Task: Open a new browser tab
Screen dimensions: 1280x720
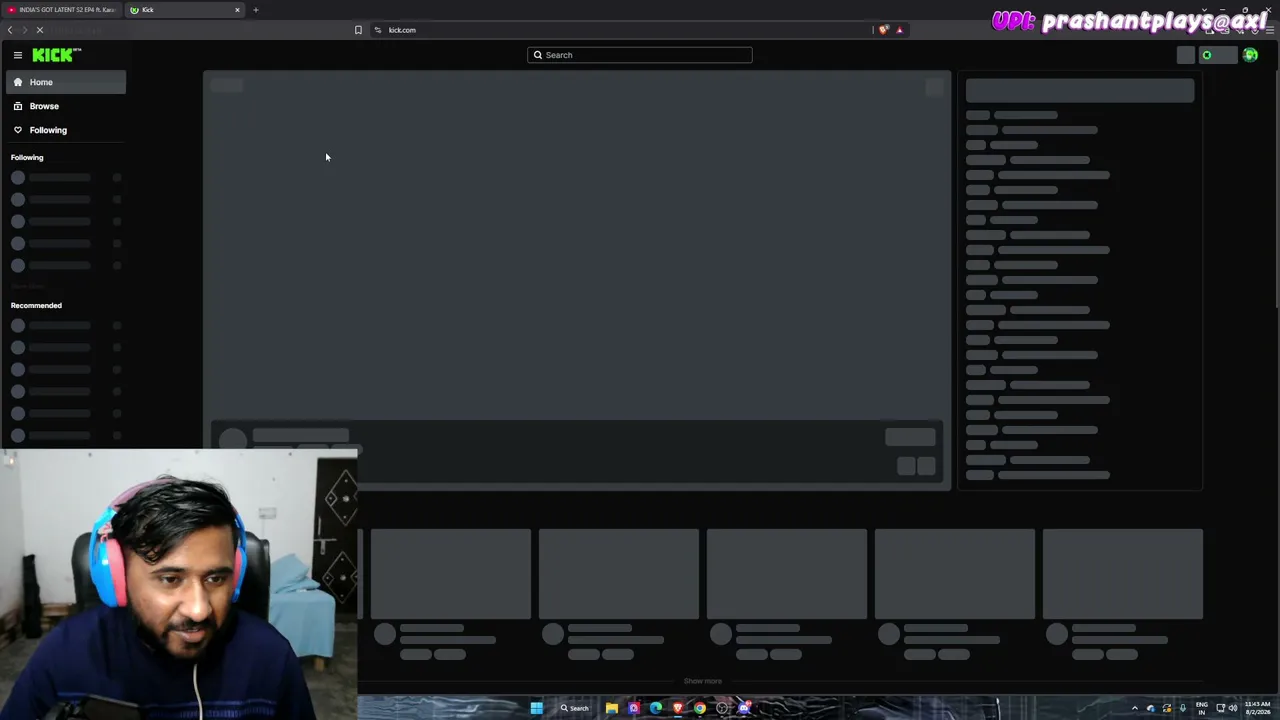Action: (255, 10)
